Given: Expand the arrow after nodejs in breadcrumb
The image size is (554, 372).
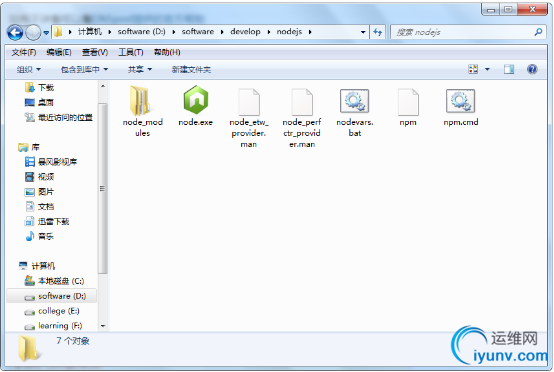Looking at the screenshot, I should tap(310, 32).
